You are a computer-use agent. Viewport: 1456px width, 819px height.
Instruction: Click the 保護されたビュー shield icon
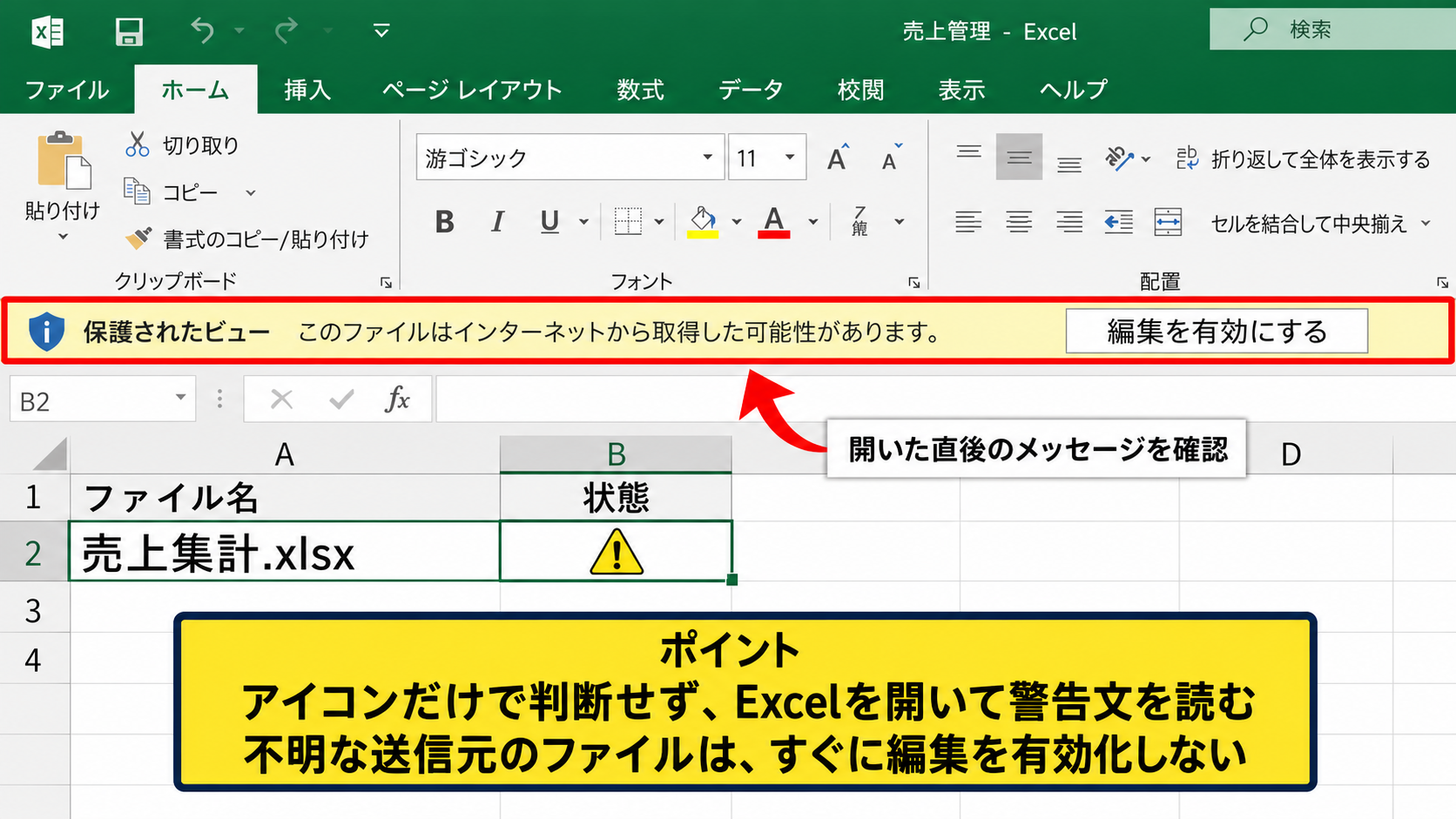(x=46, y=332)
